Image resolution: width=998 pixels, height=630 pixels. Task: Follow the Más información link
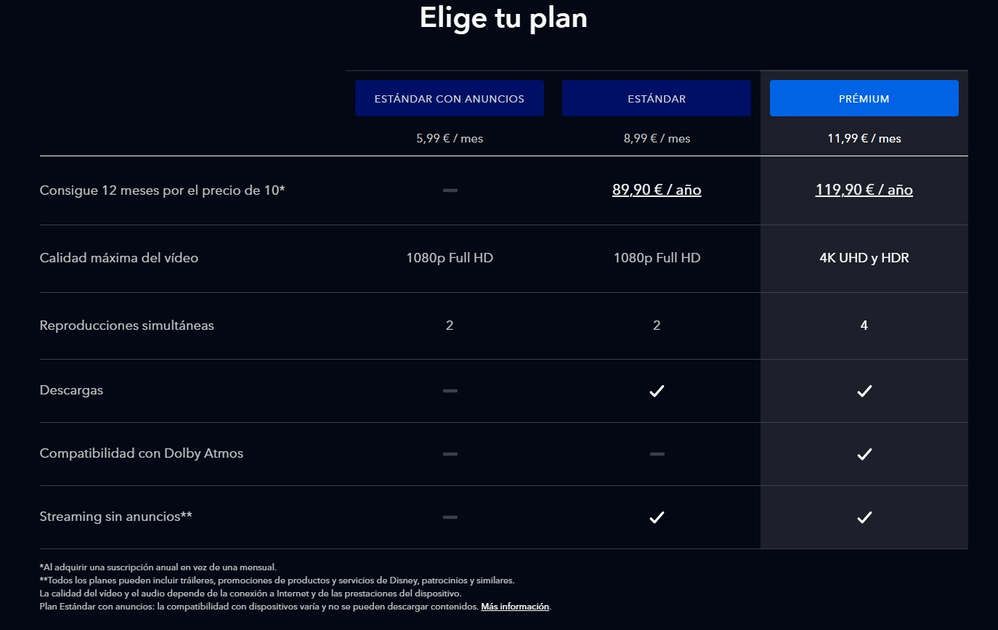point(515,607)
